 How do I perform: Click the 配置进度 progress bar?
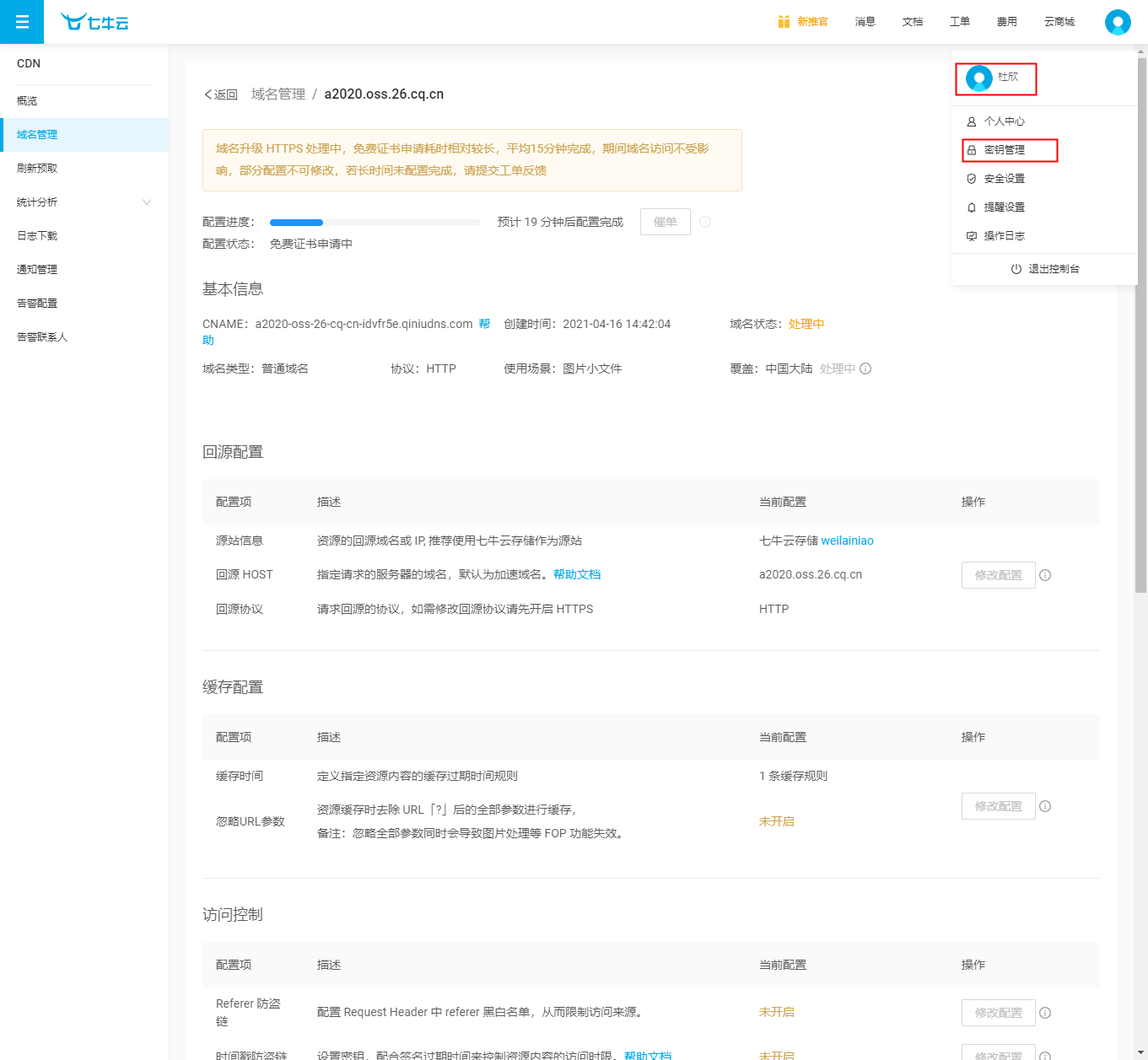375,223
